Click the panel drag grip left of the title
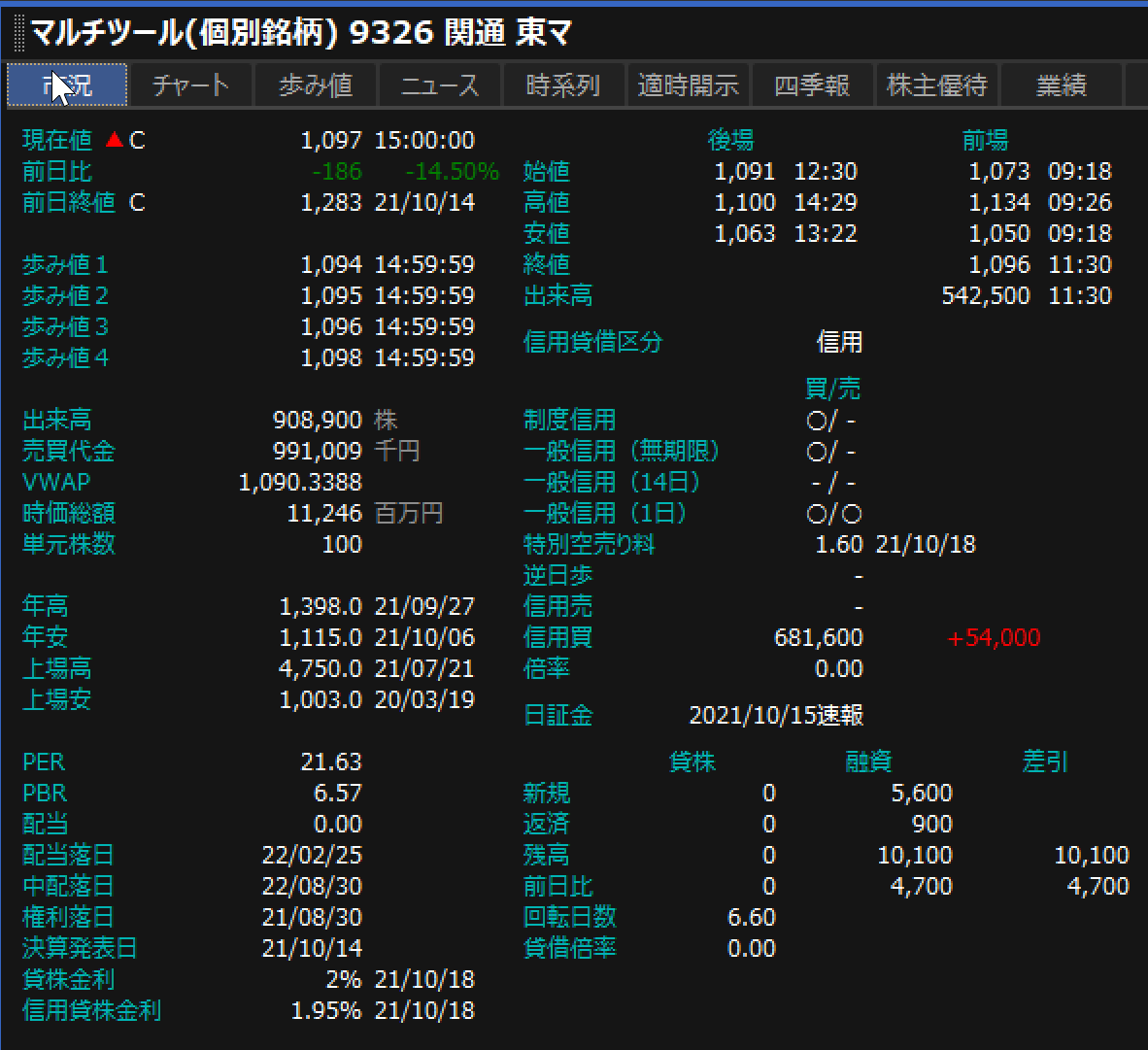 (19, 33)
